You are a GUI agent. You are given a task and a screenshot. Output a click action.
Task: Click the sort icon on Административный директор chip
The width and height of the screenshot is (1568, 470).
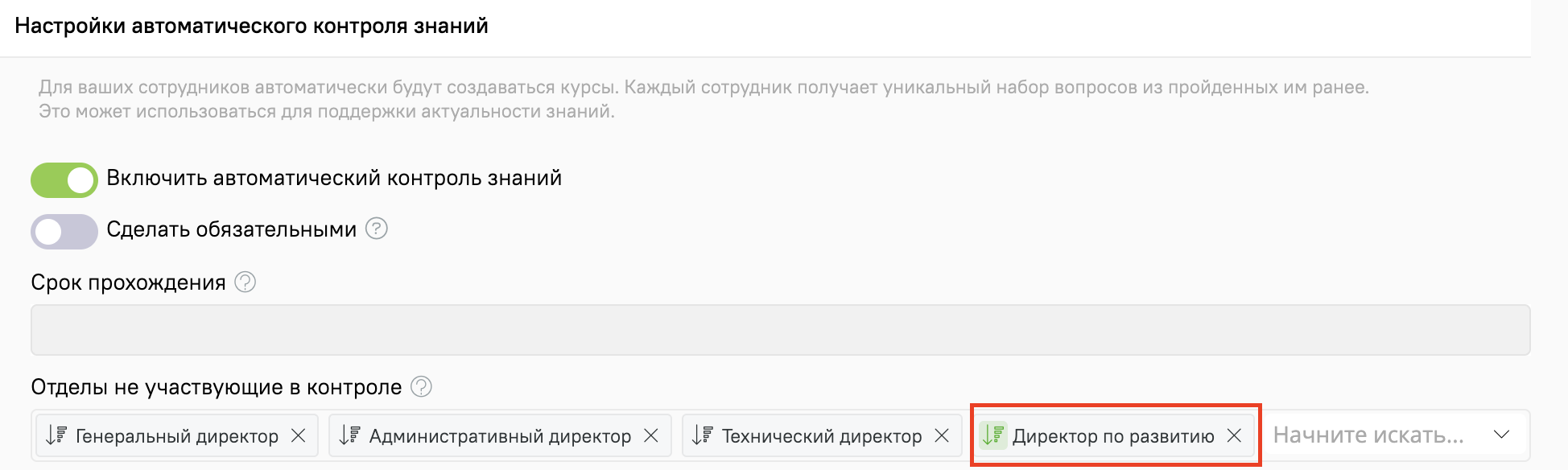pyautogui.click(x=349, y=435)
